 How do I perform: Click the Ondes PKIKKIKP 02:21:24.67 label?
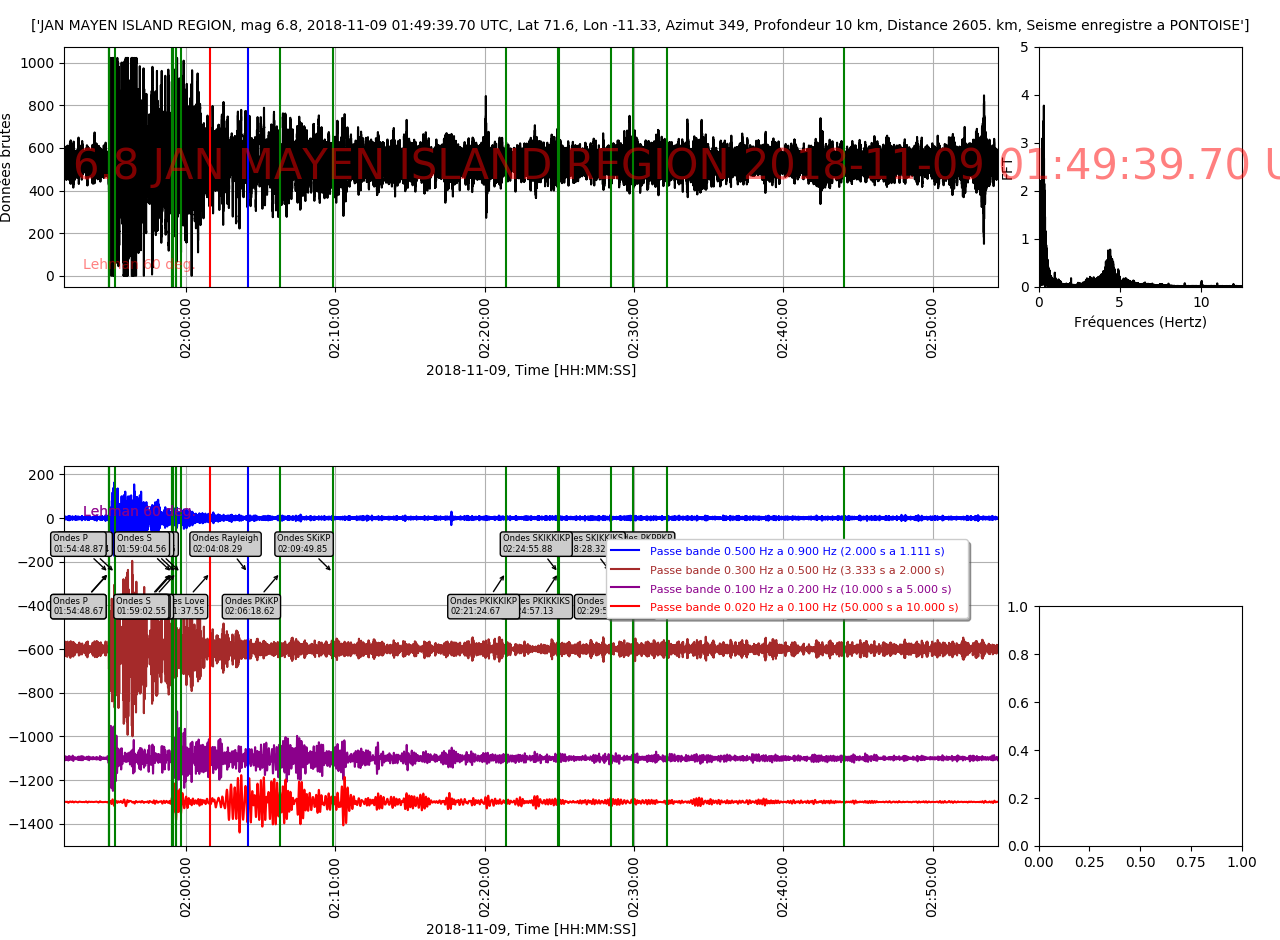click(483, 606)
